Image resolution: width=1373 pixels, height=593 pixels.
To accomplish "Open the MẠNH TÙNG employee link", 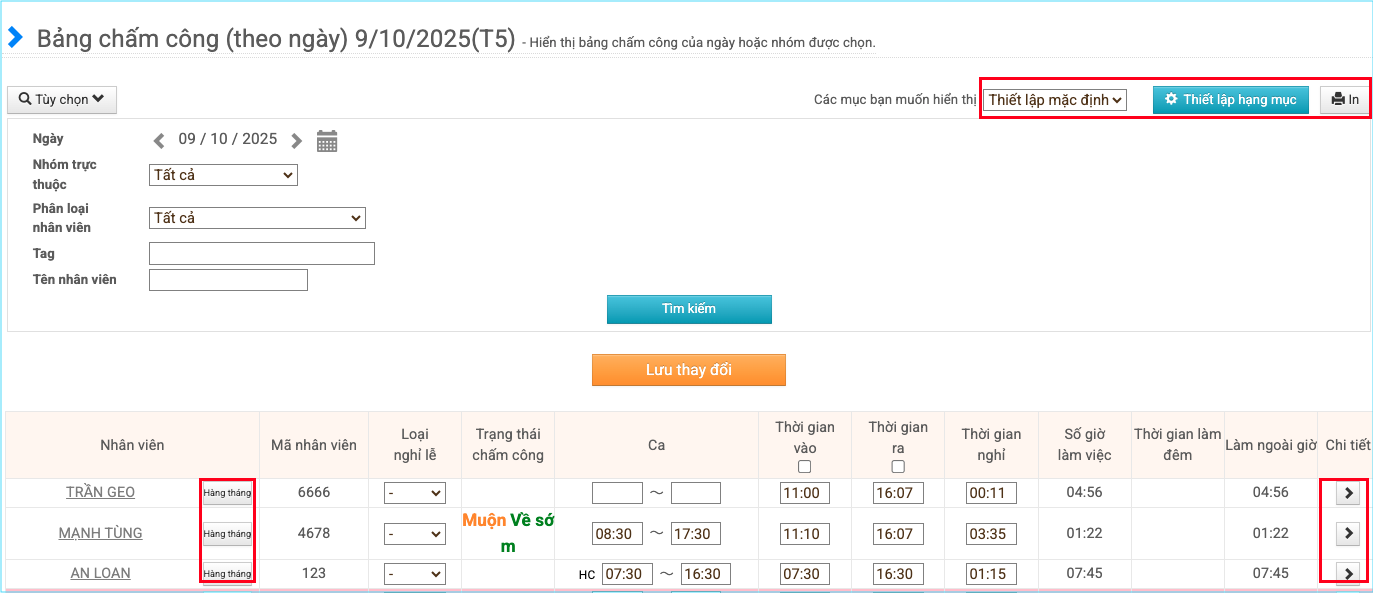I will [100, 533].
